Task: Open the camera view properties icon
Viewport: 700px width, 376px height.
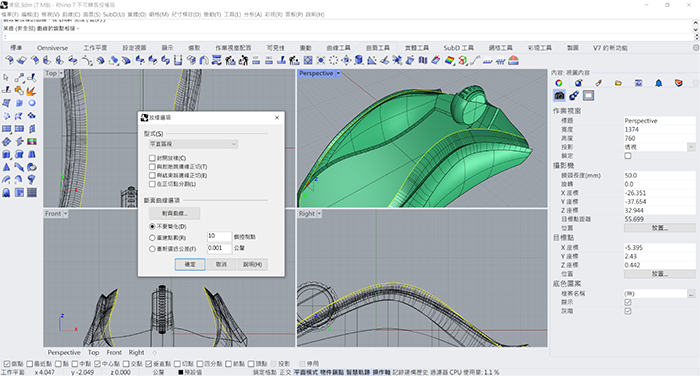Action: pos(559,95)
